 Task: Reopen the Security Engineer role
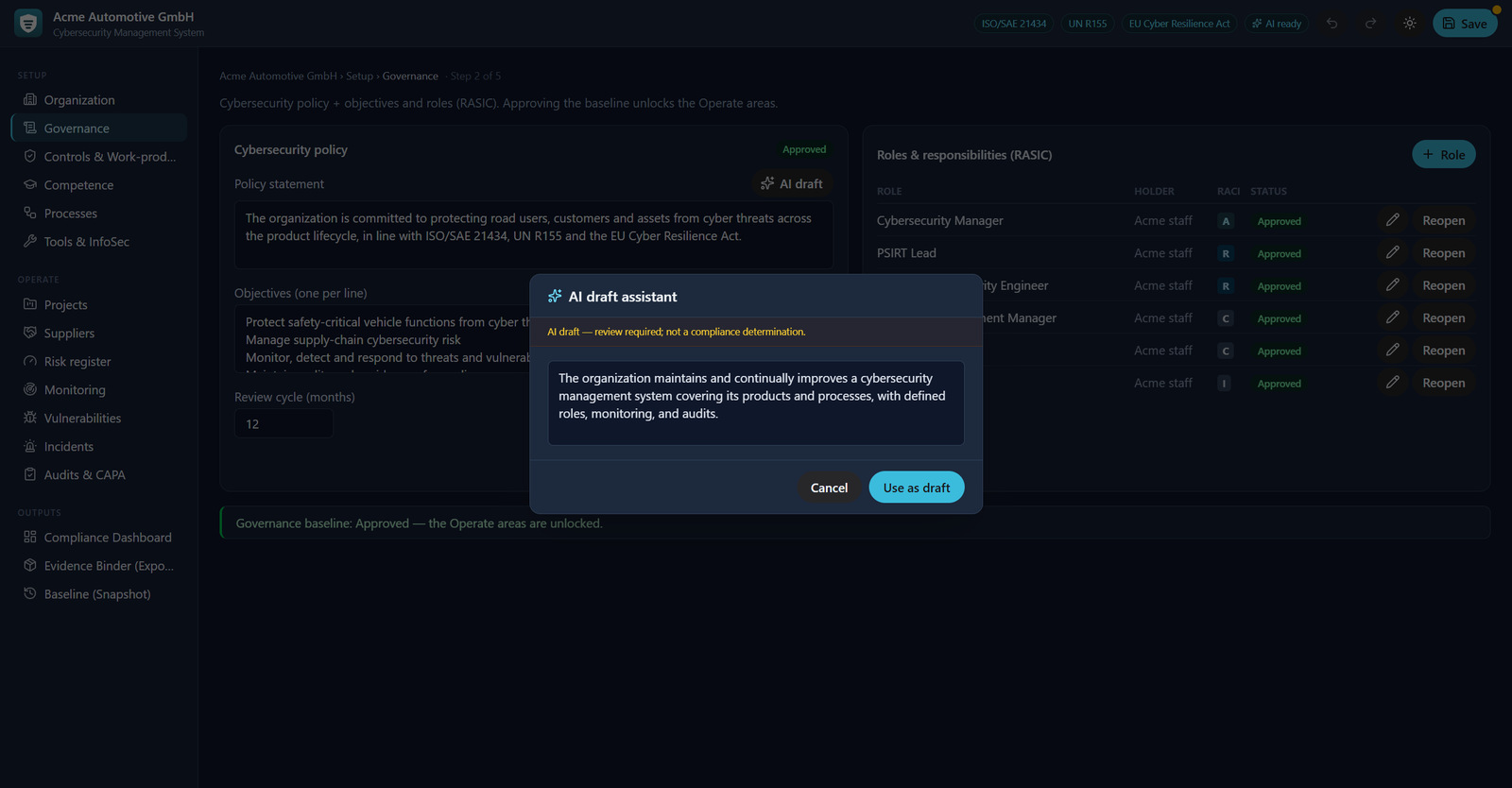tap(1443, 284)
